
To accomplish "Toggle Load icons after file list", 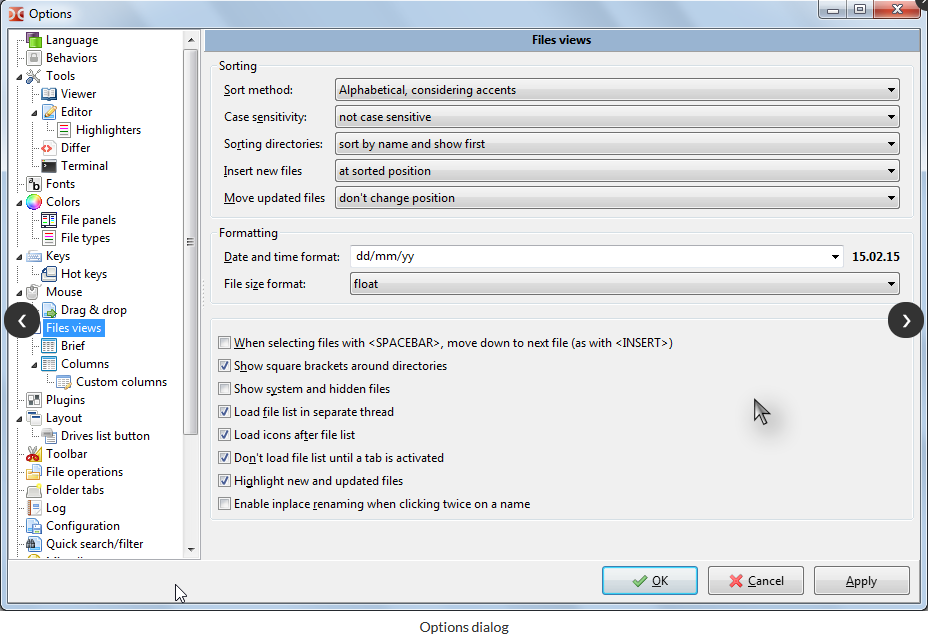I will [224, 435].
